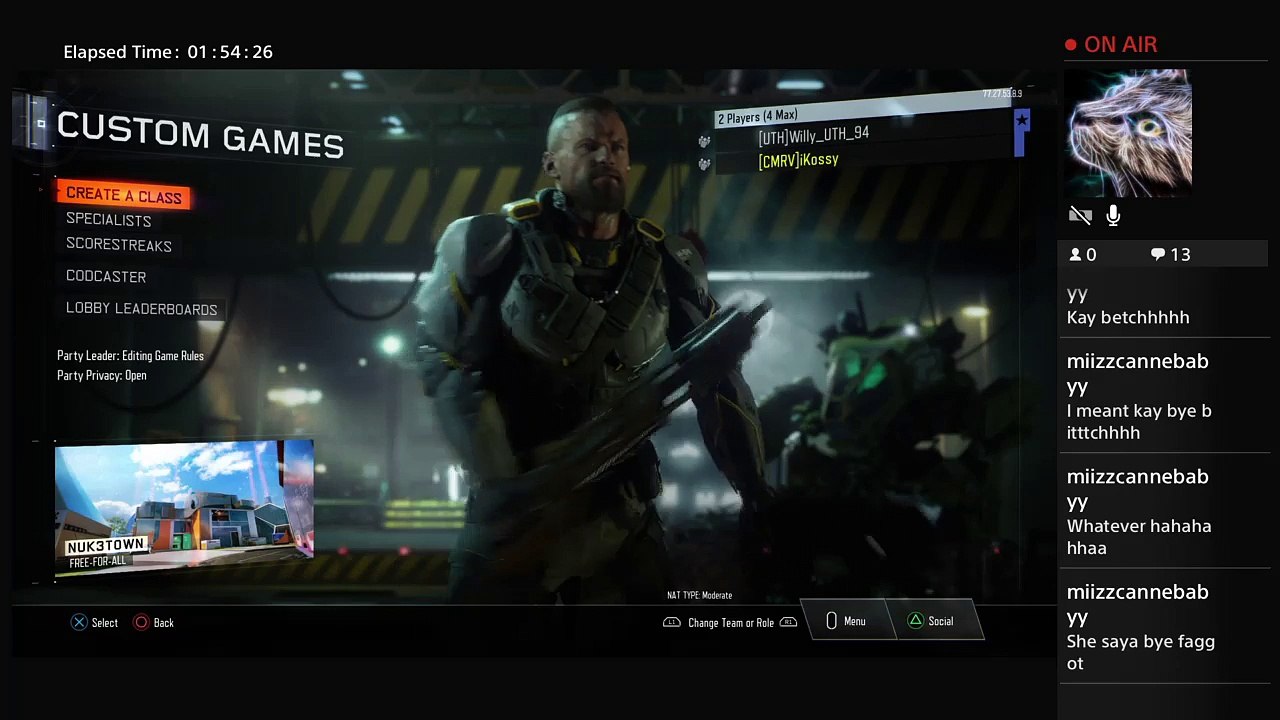Click the FREE-FOR-ALL mode label on the map
The width and height of the screenshot is (1280, 720).
pos(98,563)
